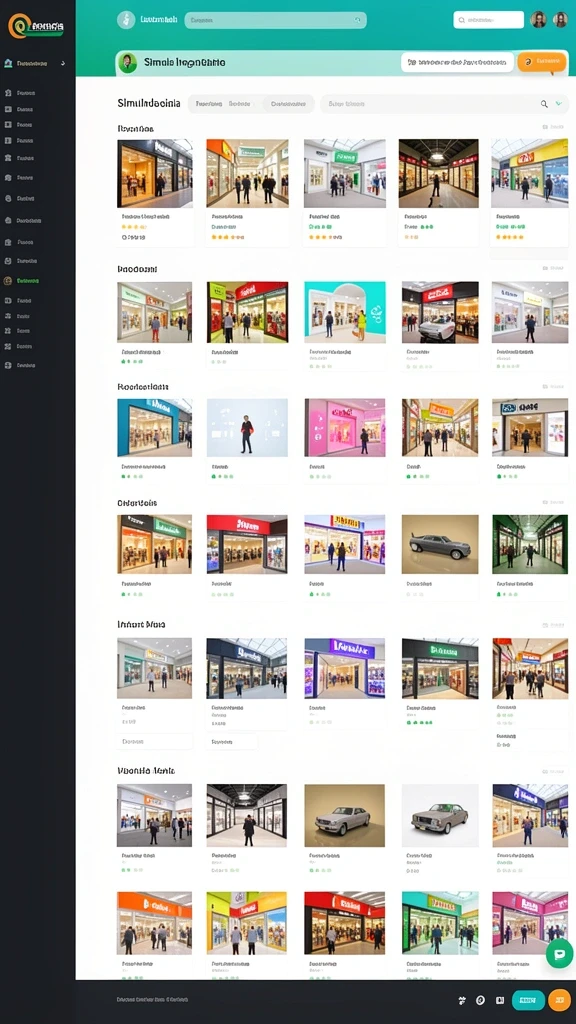Image resolution: width=576 pixels, height=1024 pixels.
Task: Click the orange button in the page banner
Action: [x=541, y=62]
